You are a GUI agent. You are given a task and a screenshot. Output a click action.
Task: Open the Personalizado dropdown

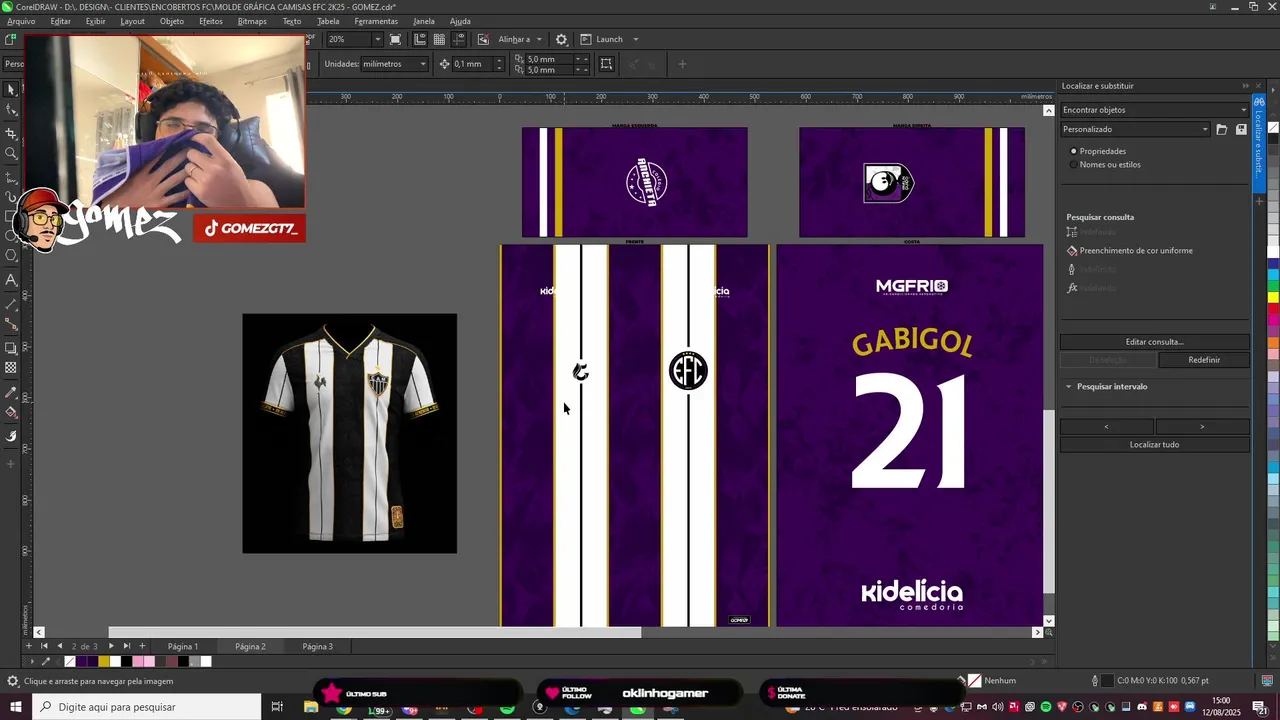pyautogui.click(x=1135, y=129)
